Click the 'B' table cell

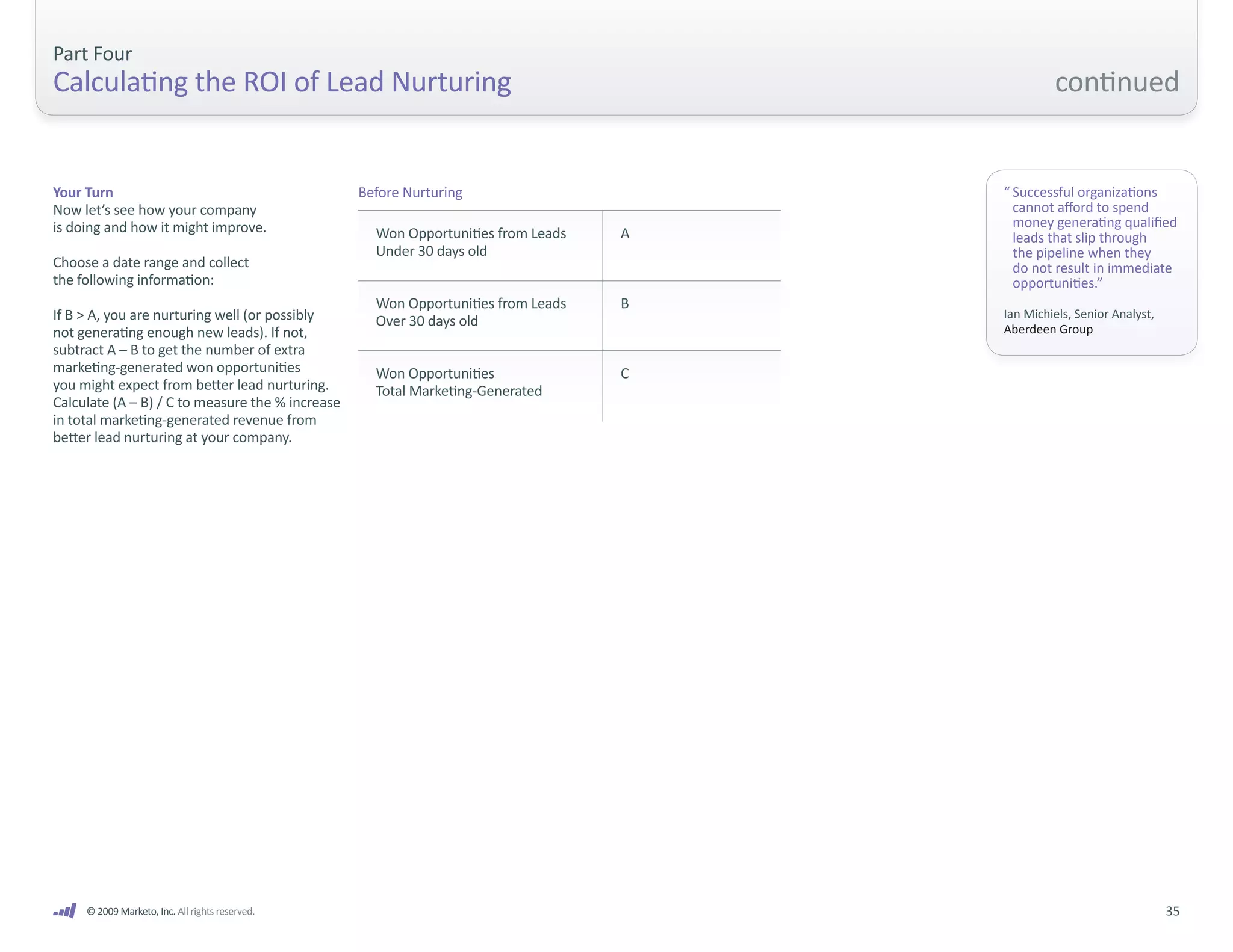click(692, 316)
